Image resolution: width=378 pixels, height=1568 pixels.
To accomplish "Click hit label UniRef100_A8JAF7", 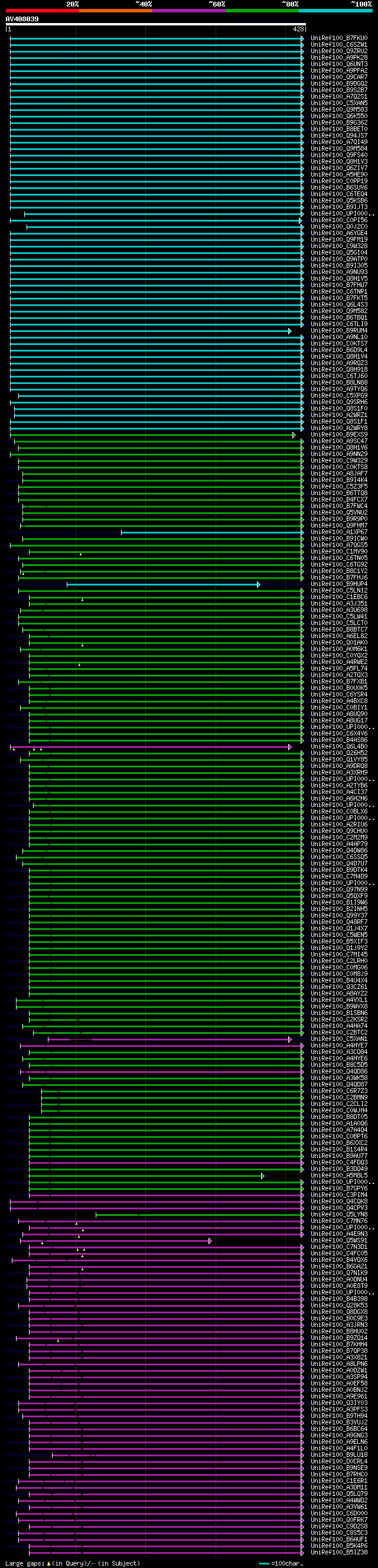I will (x=339, y=474).
